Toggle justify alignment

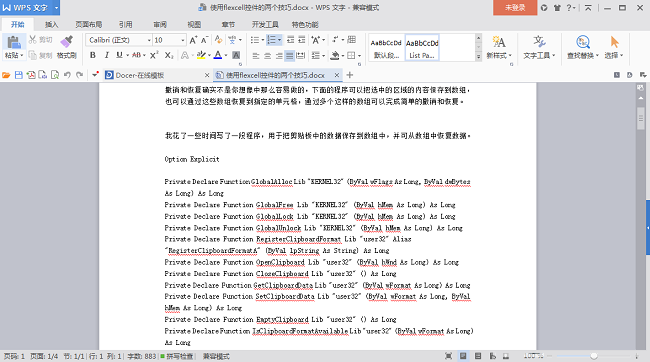coord(289,56)
